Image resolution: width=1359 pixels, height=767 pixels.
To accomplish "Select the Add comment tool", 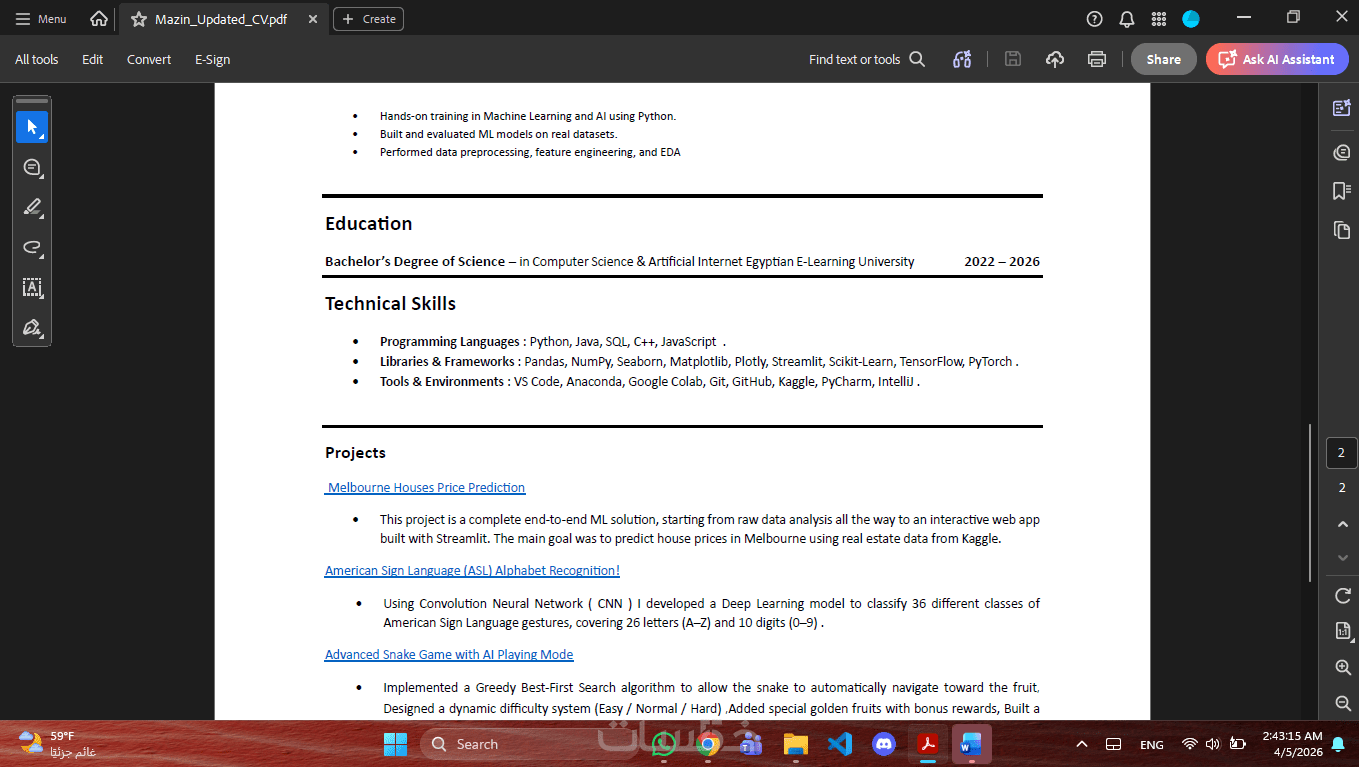I will 32,167.
